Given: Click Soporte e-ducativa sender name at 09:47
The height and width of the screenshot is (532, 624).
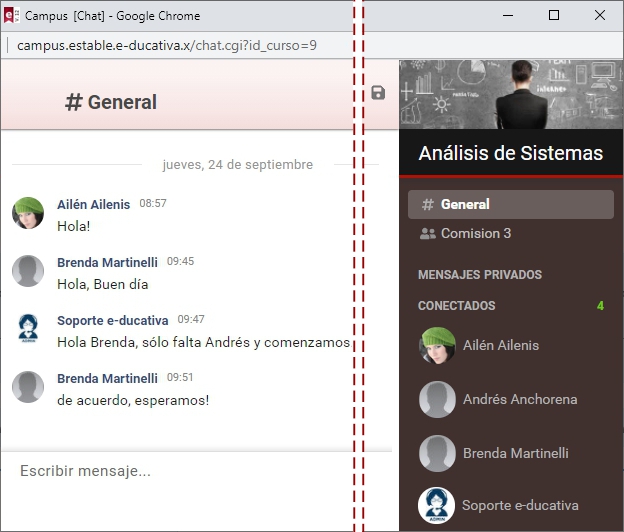Looking at the screenshot, I should [x=112, y=320].
